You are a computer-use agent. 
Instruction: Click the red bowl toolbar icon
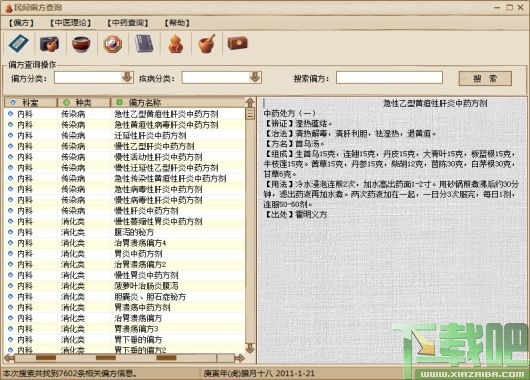(81, 44)
